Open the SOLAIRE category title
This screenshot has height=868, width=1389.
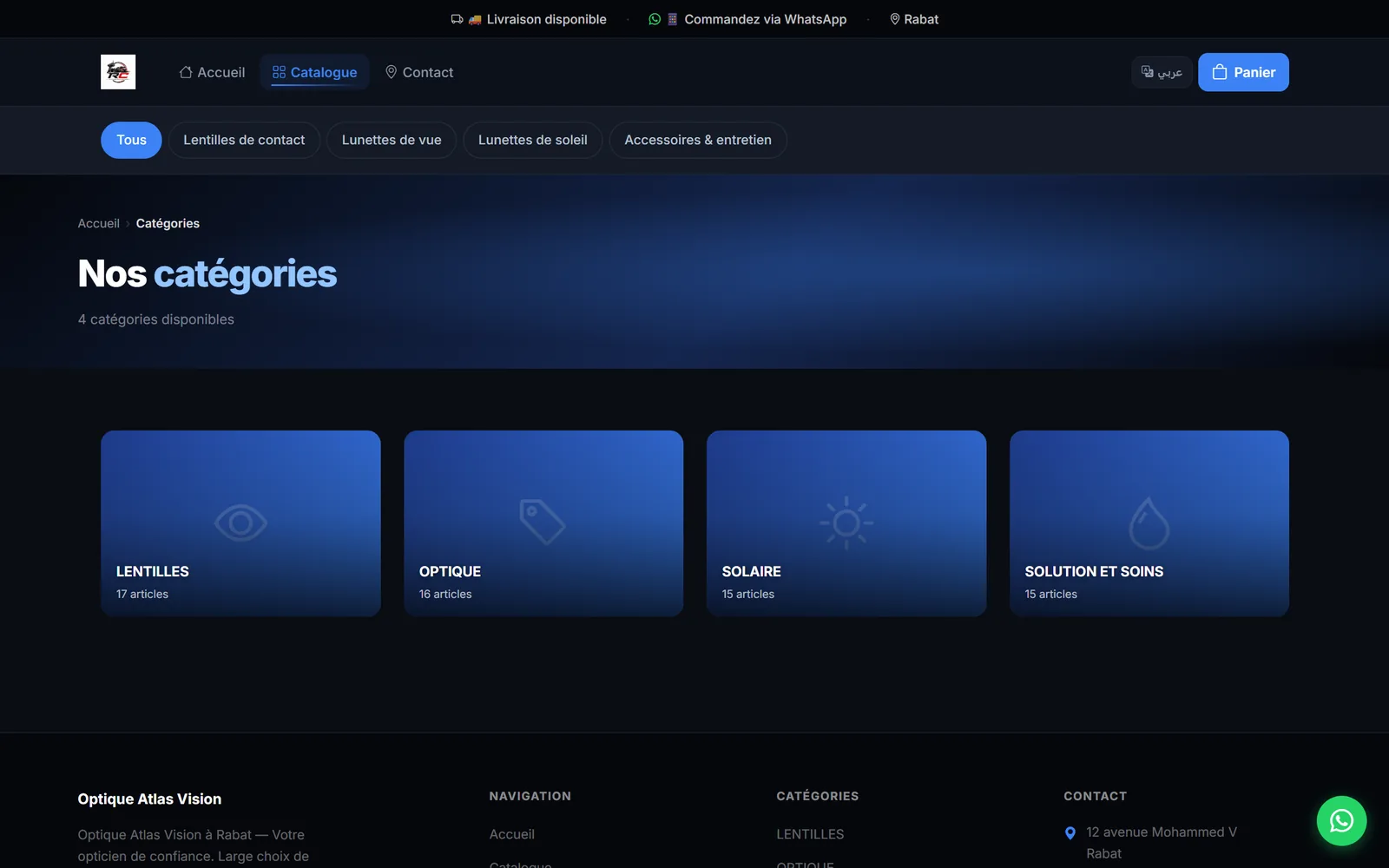pyautogui.click(x=752, y=571)
